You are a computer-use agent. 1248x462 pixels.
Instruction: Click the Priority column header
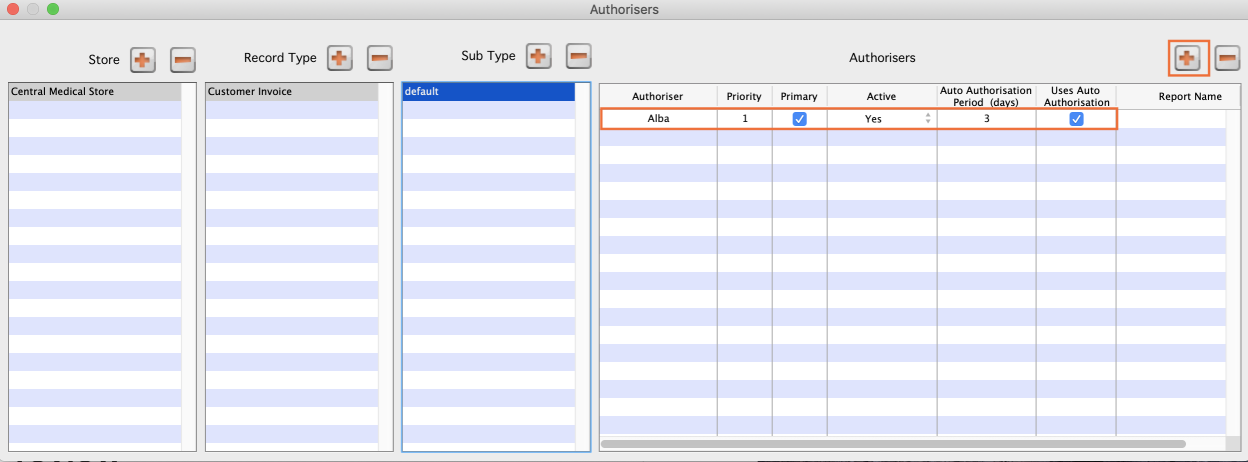744,97
